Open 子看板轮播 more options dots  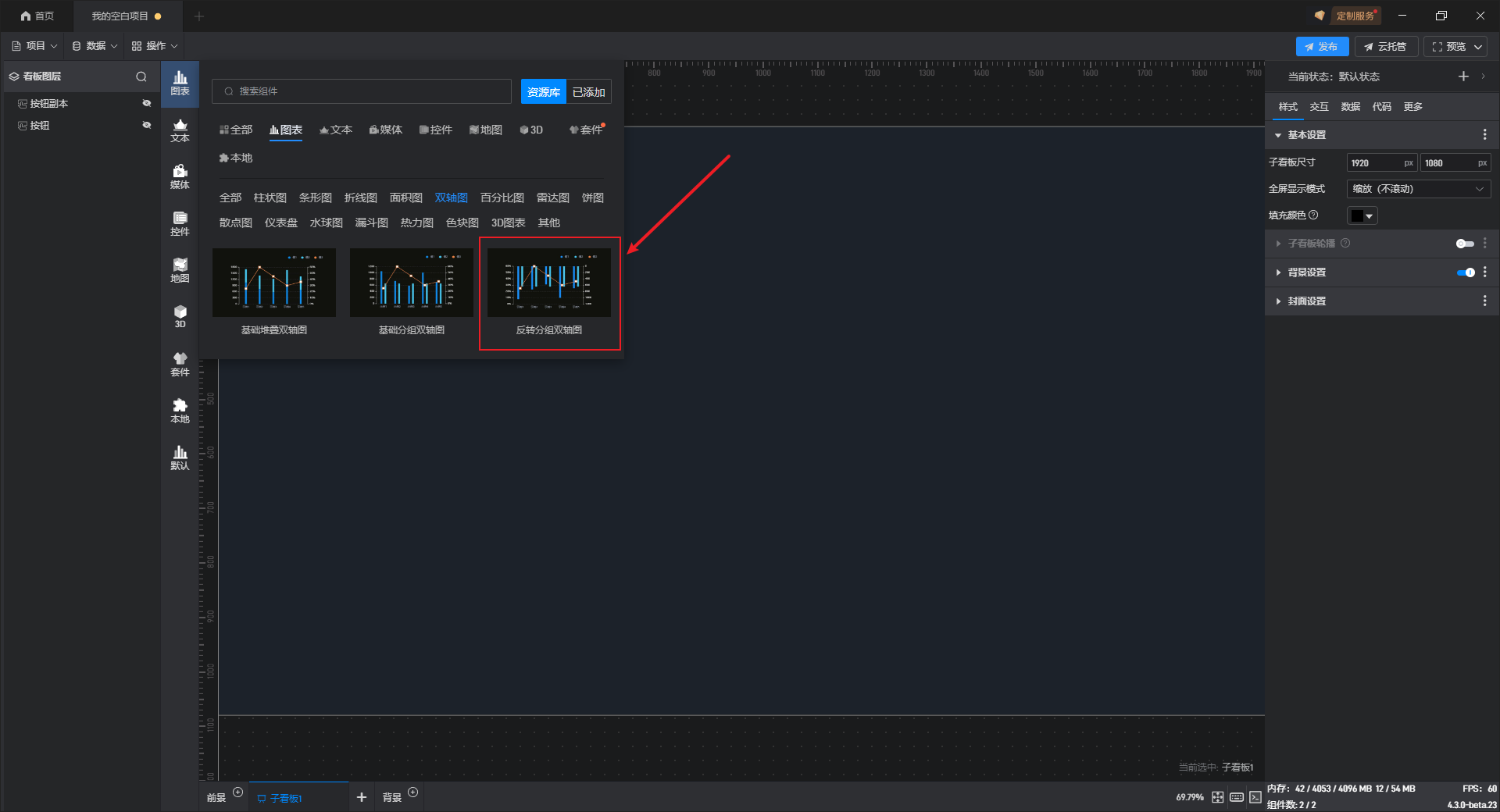click(x=1484, y=244)
